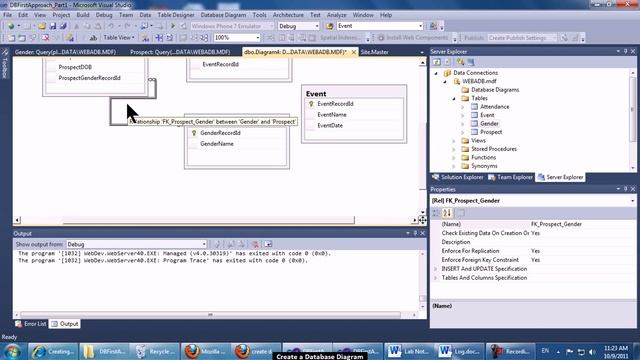Click the Save All icon
640x360 pixels.
click(63, 26)
